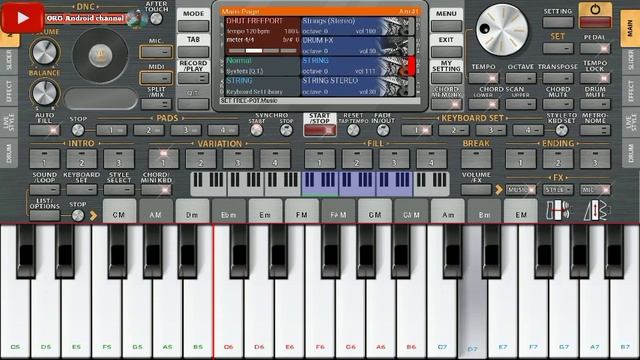Toggle FX MUSIC button
Image resolution: width=640 pixels, height=360 pixels.
tap(521, 190)
